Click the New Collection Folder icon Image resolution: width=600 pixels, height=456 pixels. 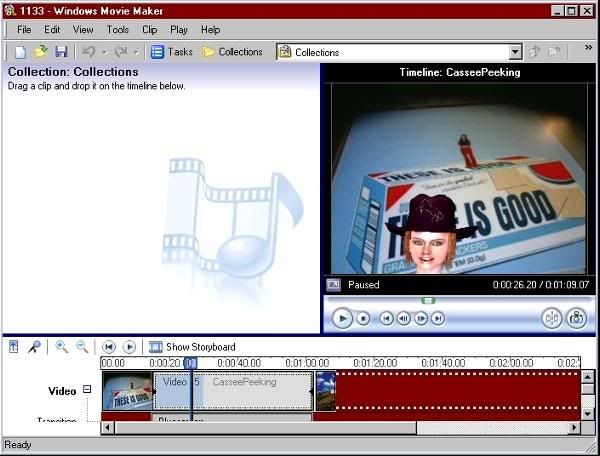(554, 52)
